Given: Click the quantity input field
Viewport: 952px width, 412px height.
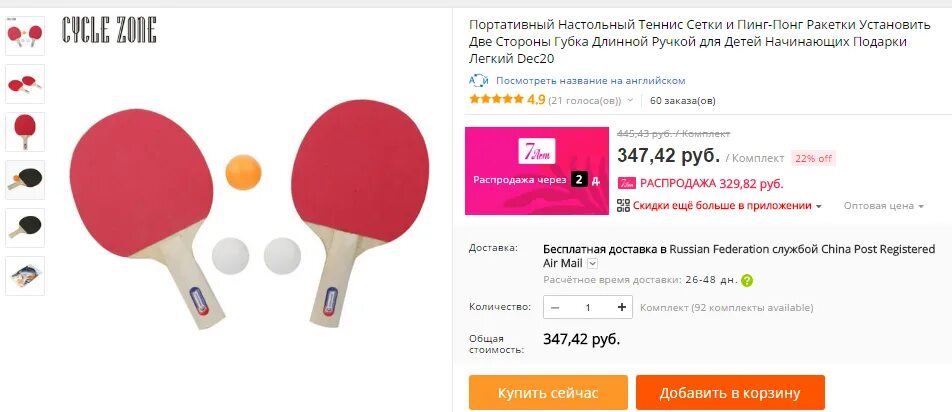Looking at the screenshot, I should click(588, 307).
